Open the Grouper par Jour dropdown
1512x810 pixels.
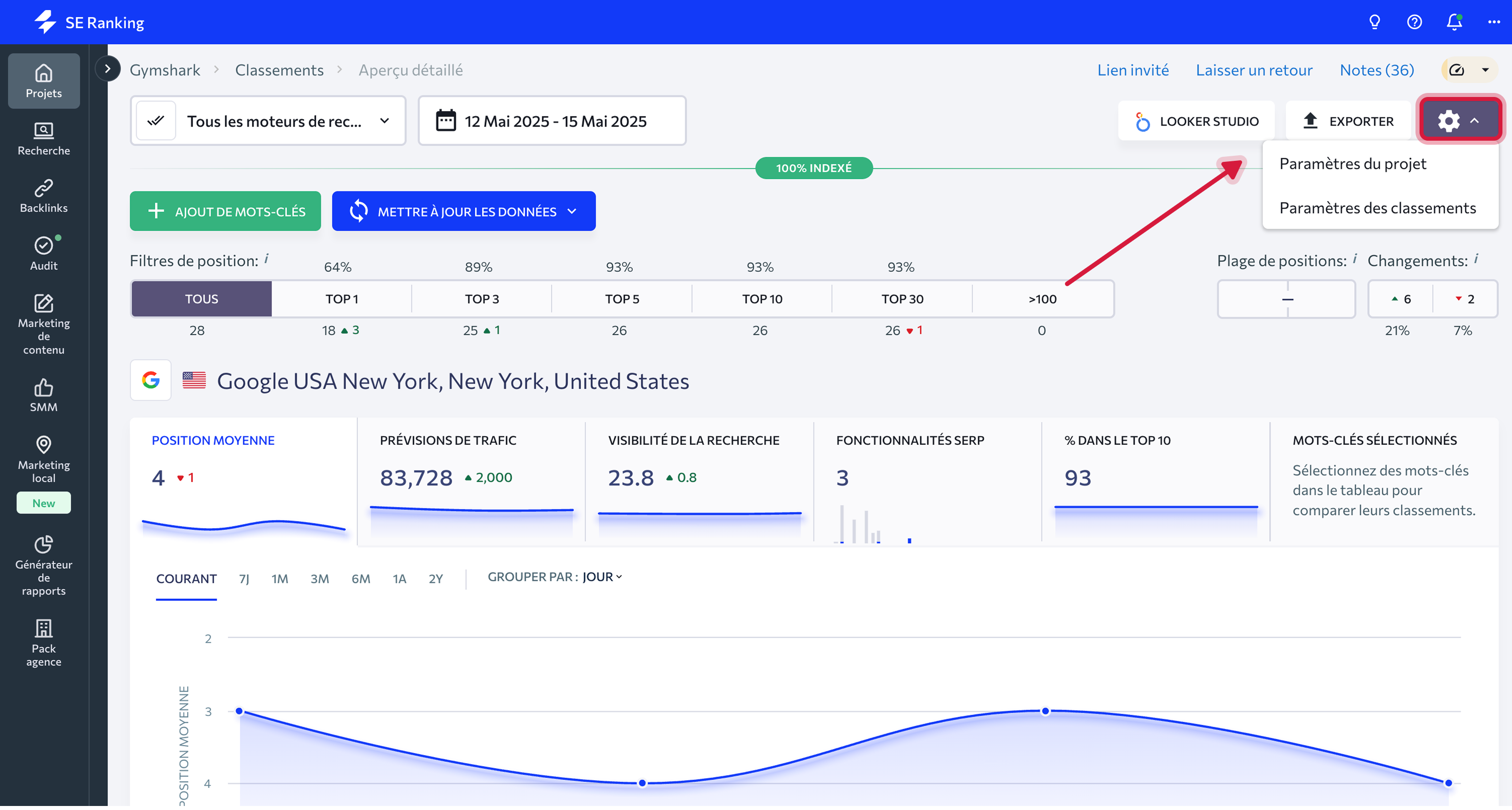coord(602,577)
